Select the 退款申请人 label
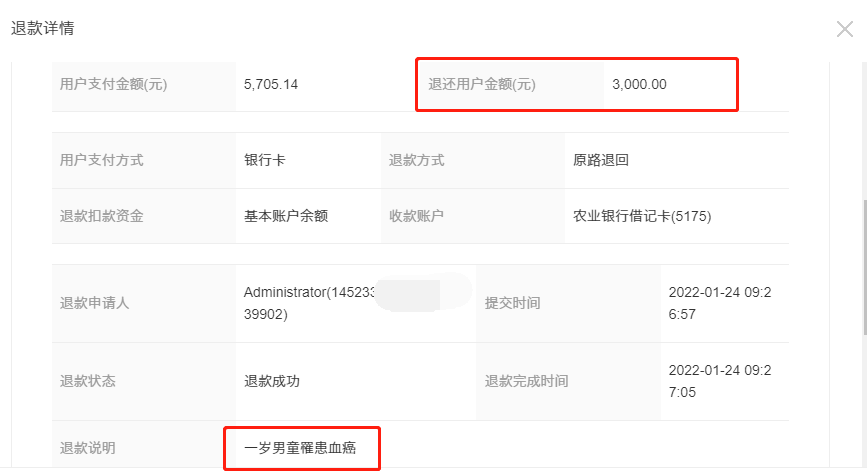 point(95,304)
